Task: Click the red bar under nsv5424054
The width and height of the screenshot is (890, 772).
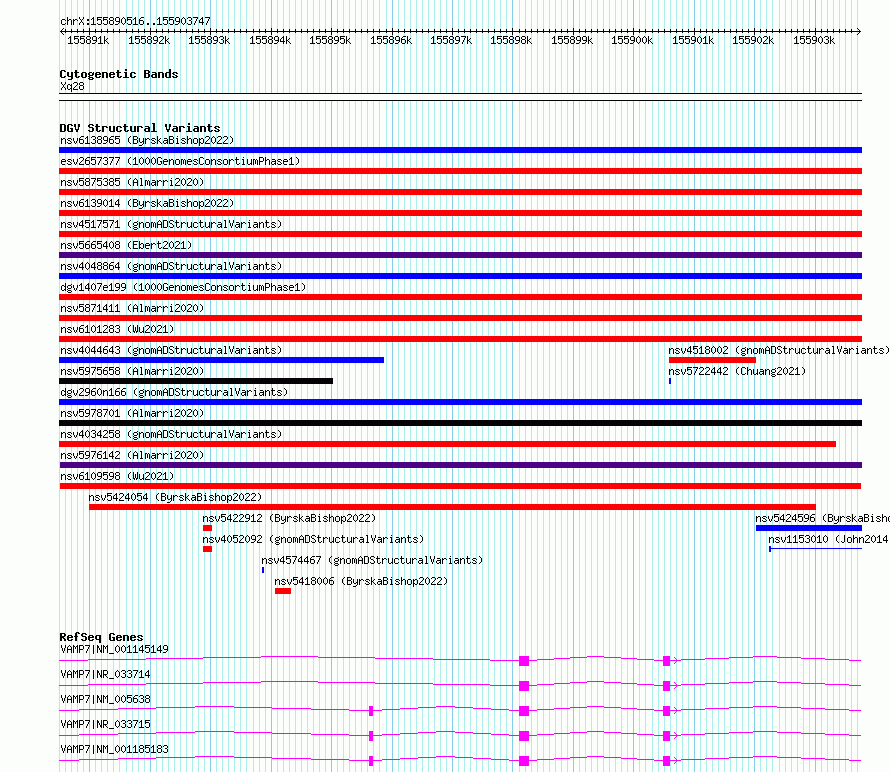Action: [452, 507]
